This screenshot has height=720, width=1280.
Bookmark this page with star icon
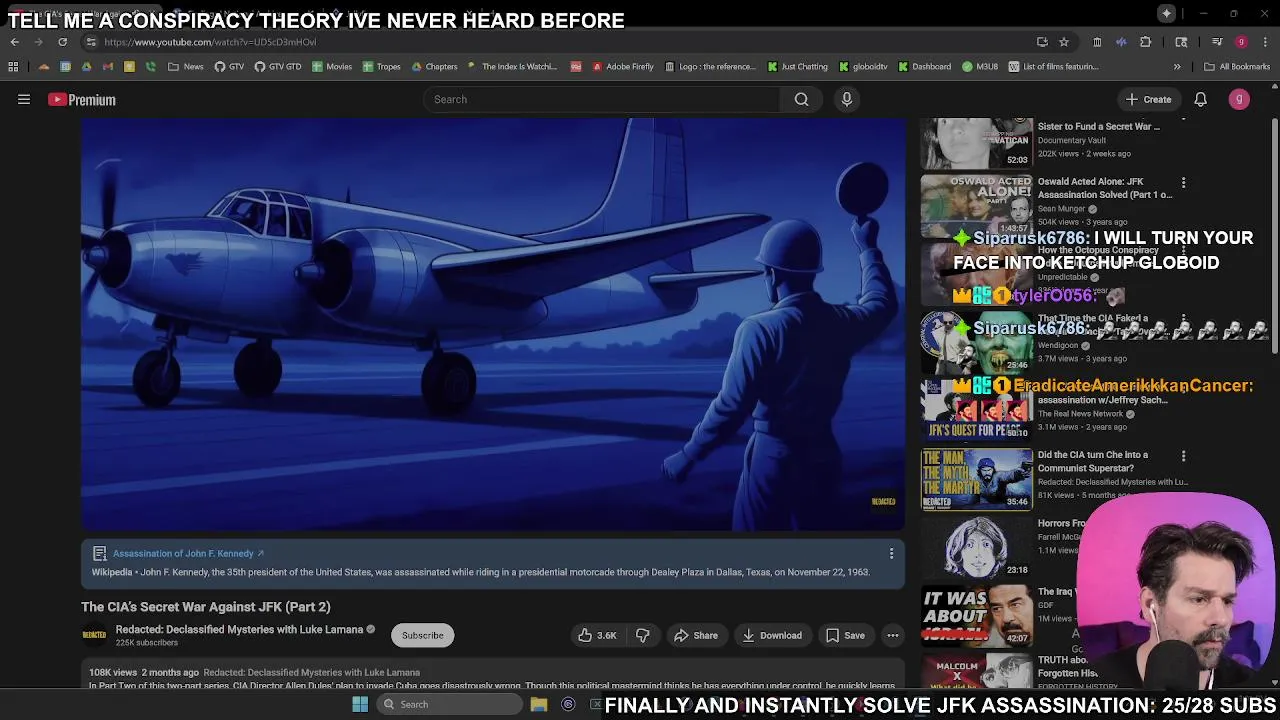pos(1064,42)
